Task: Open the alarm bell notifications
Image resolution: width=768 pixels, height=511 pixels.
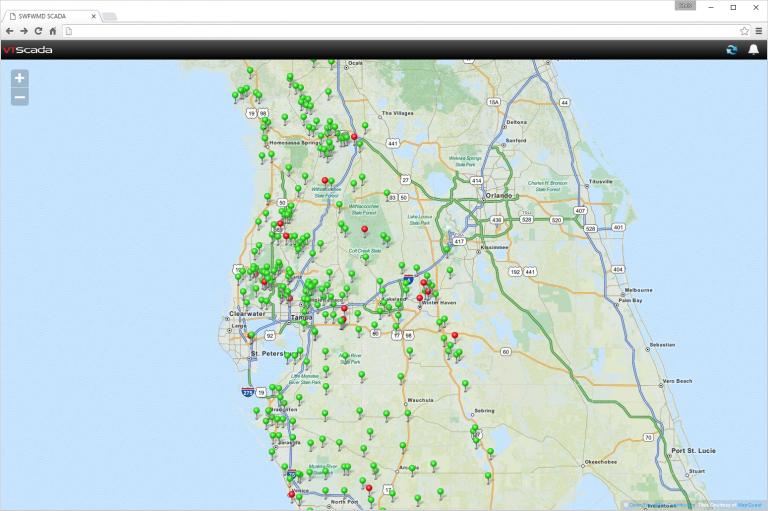Action: point(753,50)
